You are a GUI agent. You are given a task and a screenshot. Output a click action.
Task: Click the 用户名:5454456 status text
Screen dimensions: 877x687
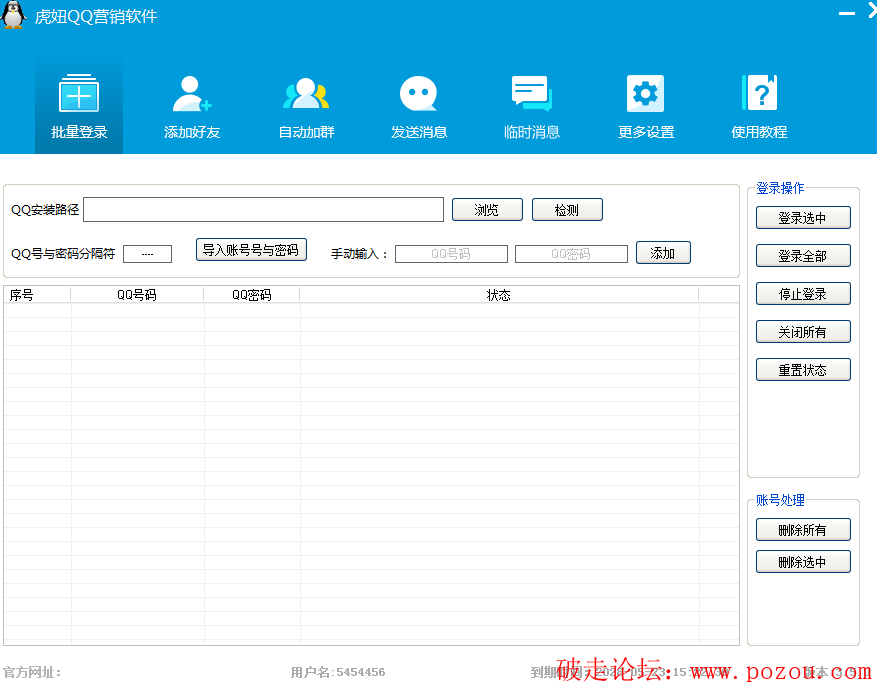click(x=338, y=672)
